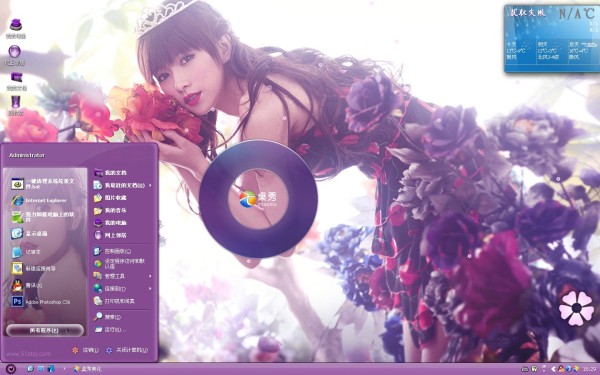600x375 pixels.
Task: Click the first desktop icon at top left
Action: click(16, 28)
